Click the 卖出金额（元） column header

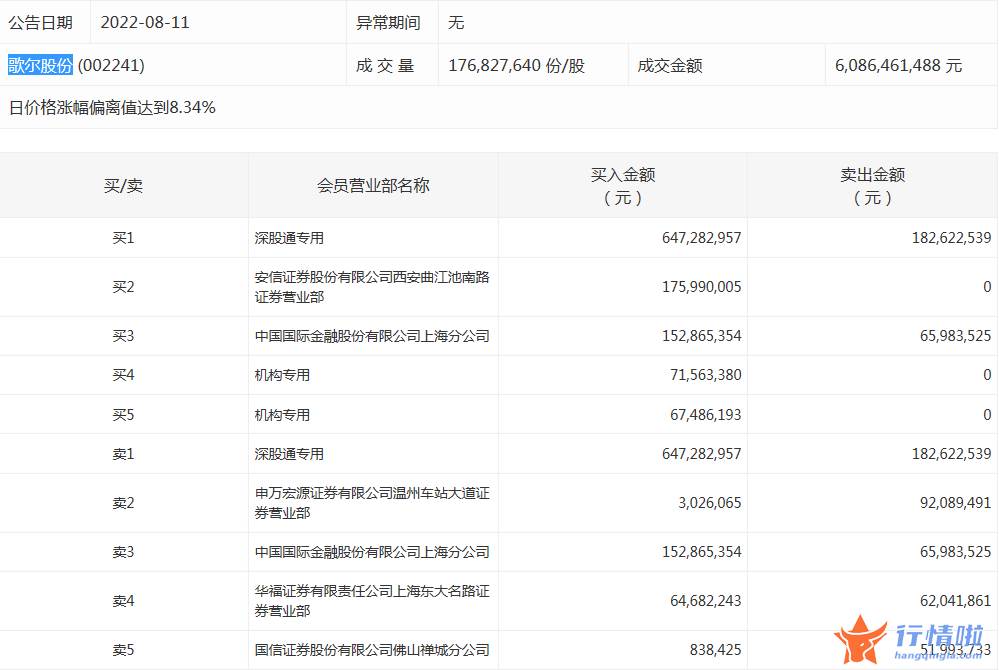(x=872, y=186)
